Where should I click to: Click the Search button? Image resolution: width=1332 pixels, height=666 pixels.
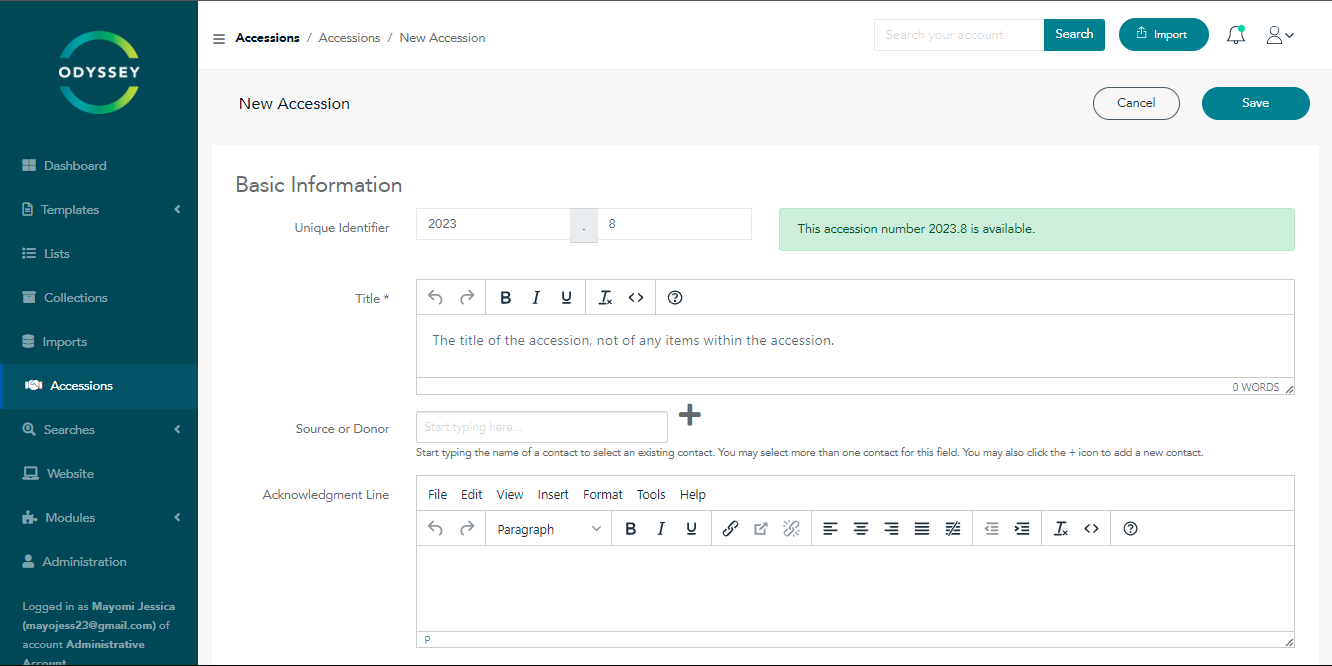[1074, 34]
